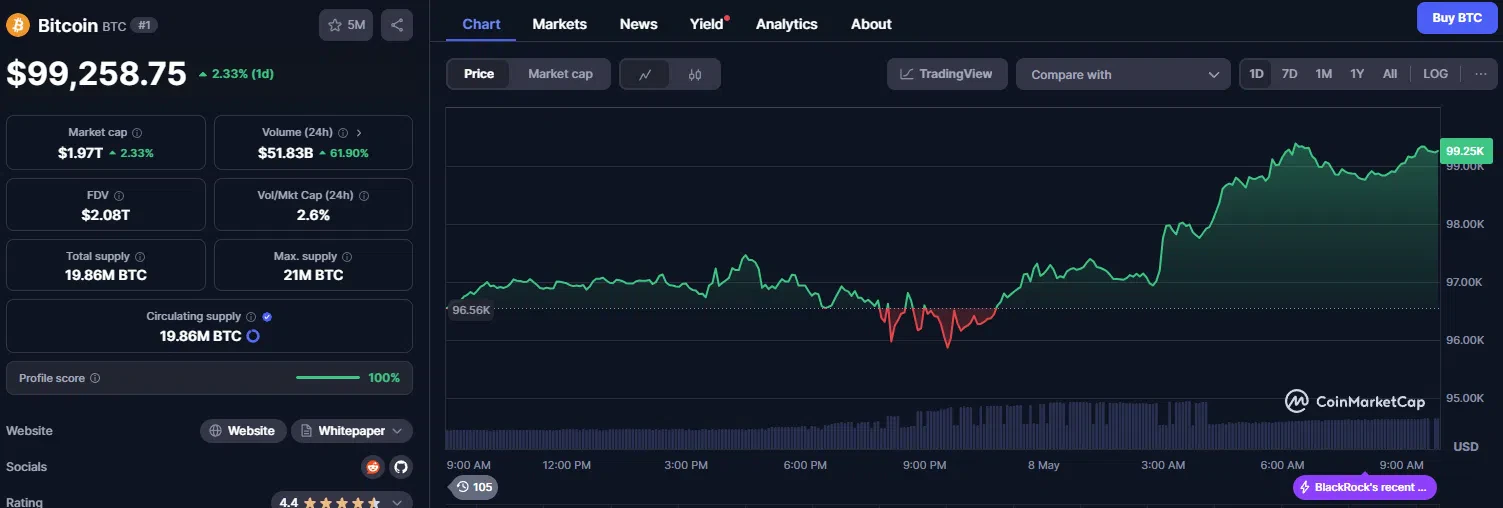Click the CoinMarketCap logo on chart

coord(1355,401)
